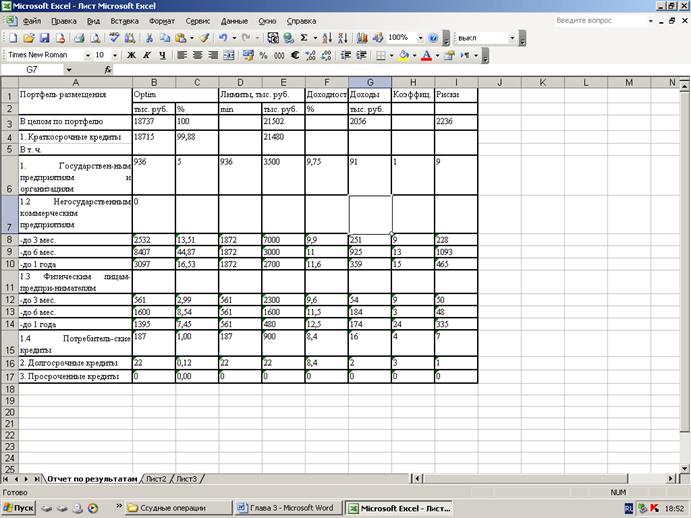The height and width of the screenshot is (518, 691).
Task: Open the Файл menu
Action: tap(32, 21)
